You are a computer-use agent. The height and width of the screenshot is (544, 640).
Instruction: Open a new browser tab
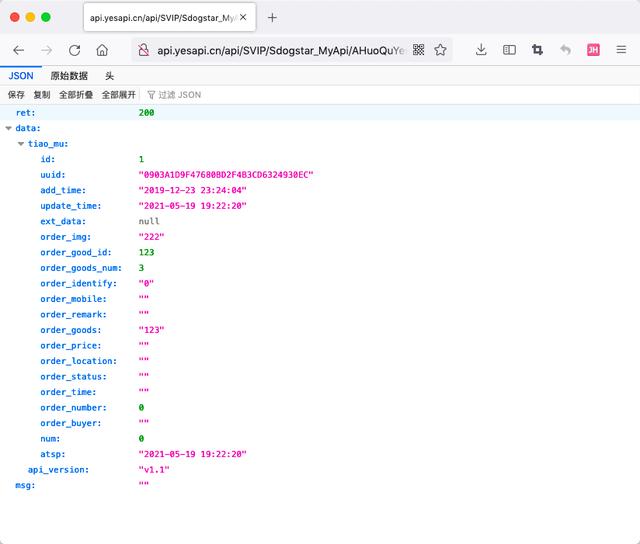(272, 18)
